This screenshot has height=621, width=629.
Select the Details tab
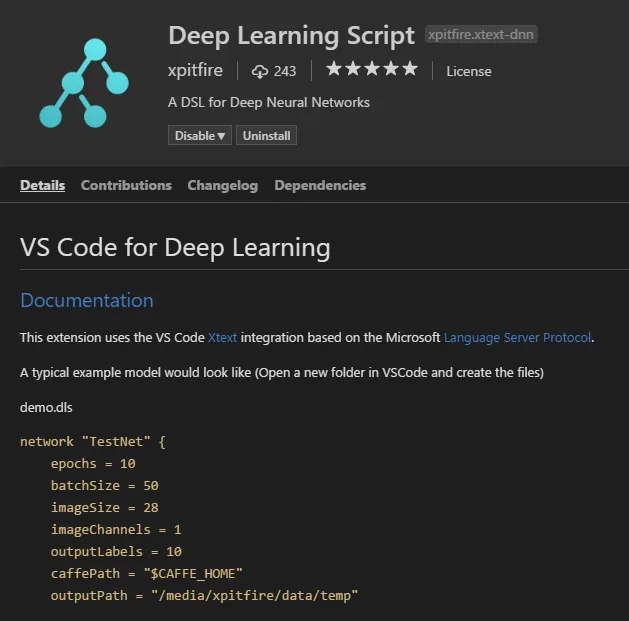tap(43, 185)
